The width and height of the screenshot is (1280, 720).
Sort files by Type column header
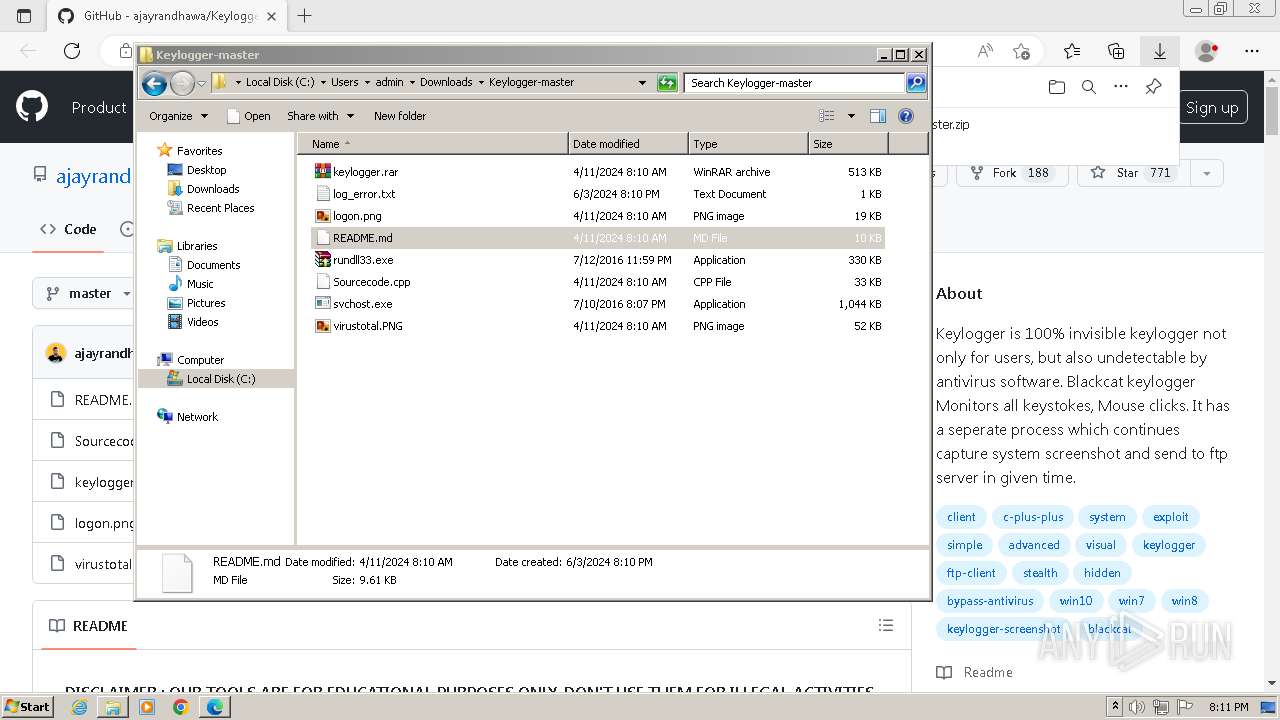coord(748,144)
